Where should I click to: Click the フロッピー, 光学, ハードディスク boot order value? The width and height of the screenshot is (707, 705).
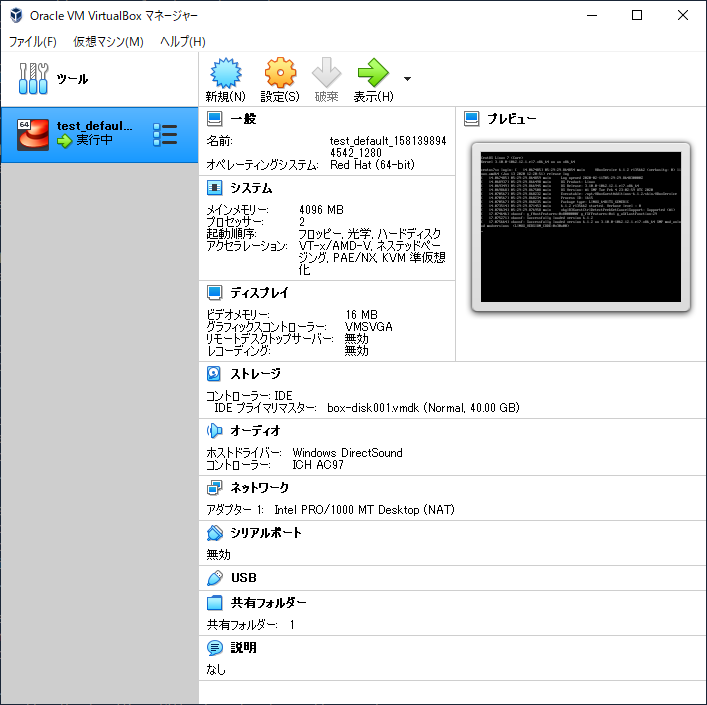370,234
